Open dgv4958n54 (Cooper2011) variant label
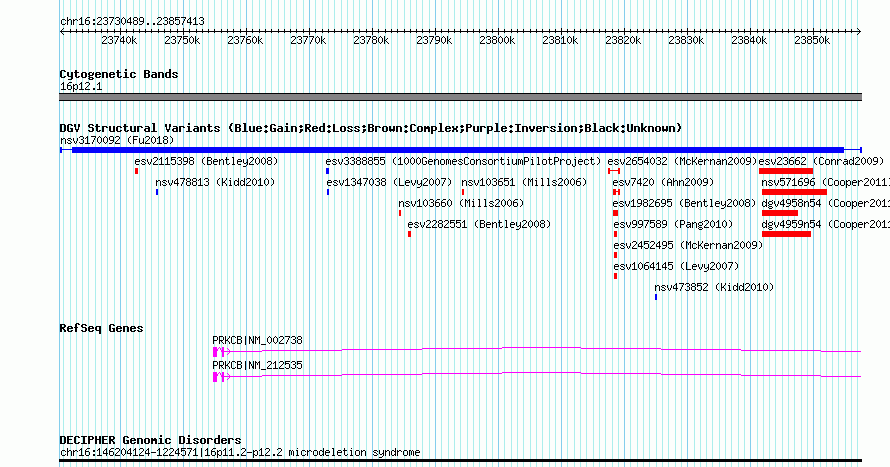The width and height of the screenshot is (890, 467). (x=825, y=203)
